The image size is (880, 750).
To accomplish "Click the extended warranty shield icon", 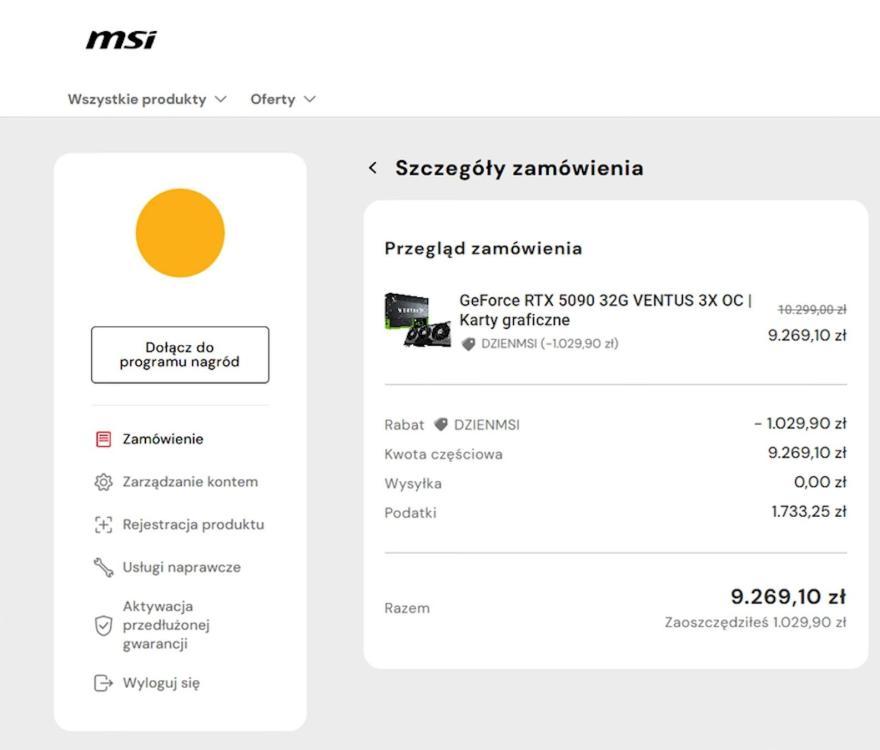I will coord(103,625).
